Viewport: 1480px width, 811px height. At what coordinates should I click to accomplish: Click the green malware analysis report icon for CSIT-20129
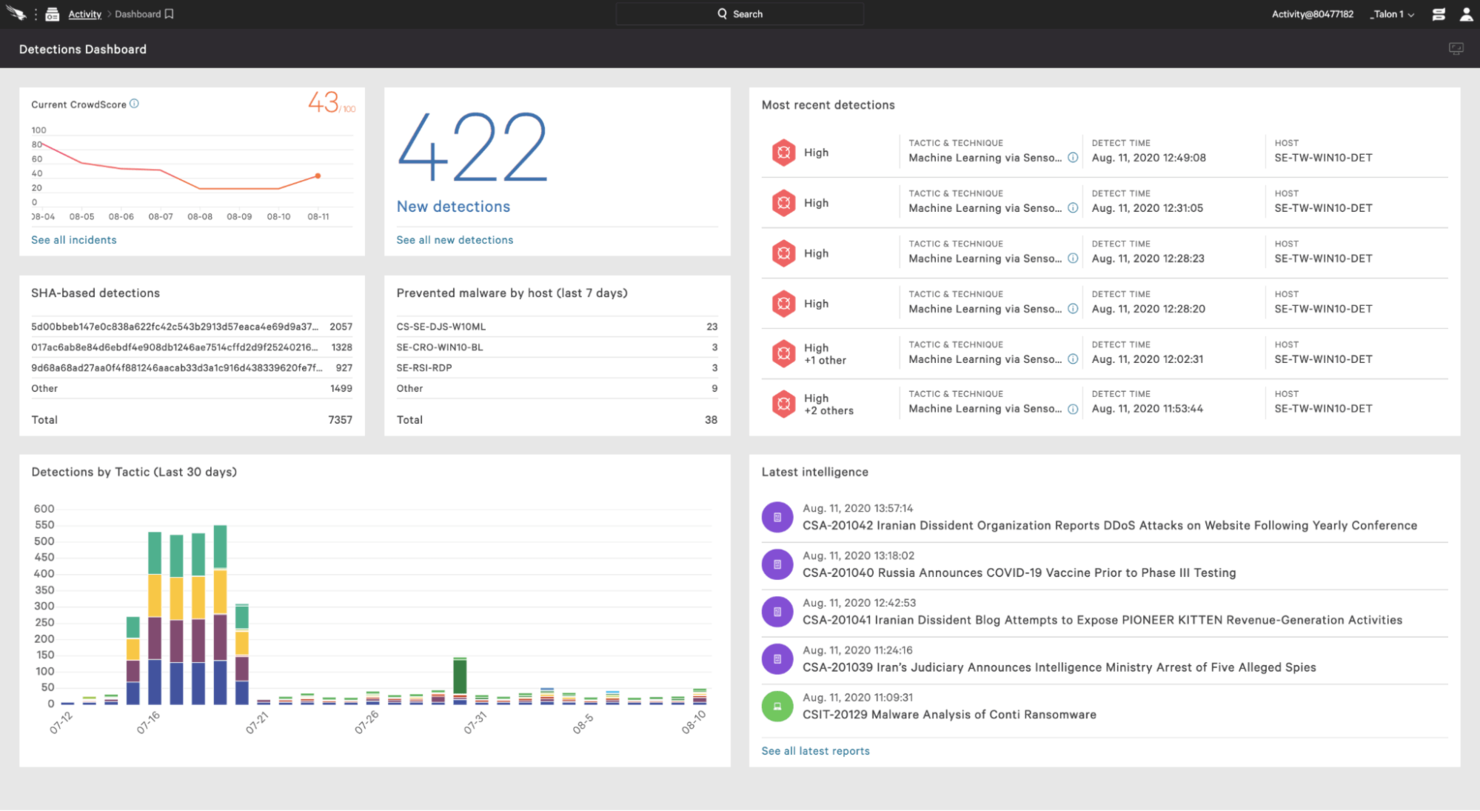coord(777,706)
